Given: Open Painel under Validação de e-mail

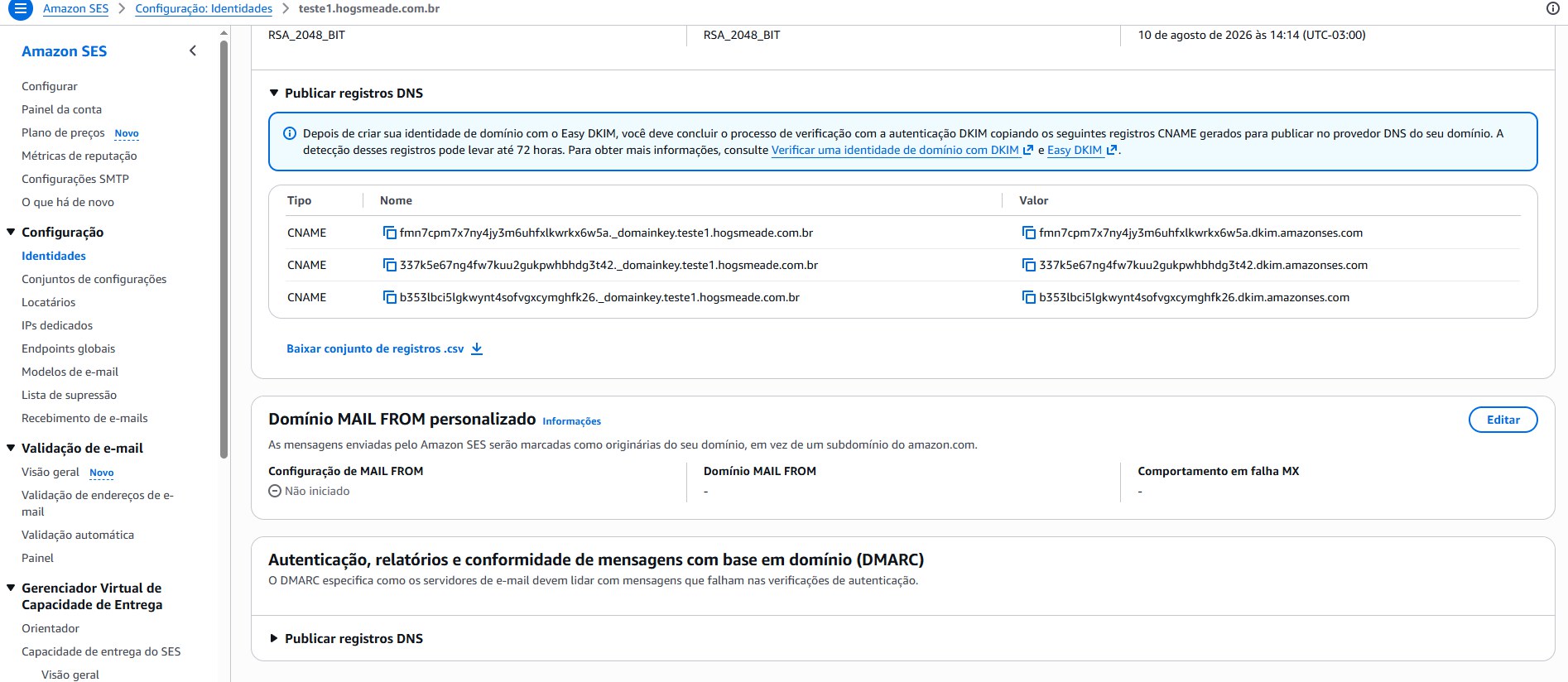Looking at the screenshot, I should [x=37, y=558].
